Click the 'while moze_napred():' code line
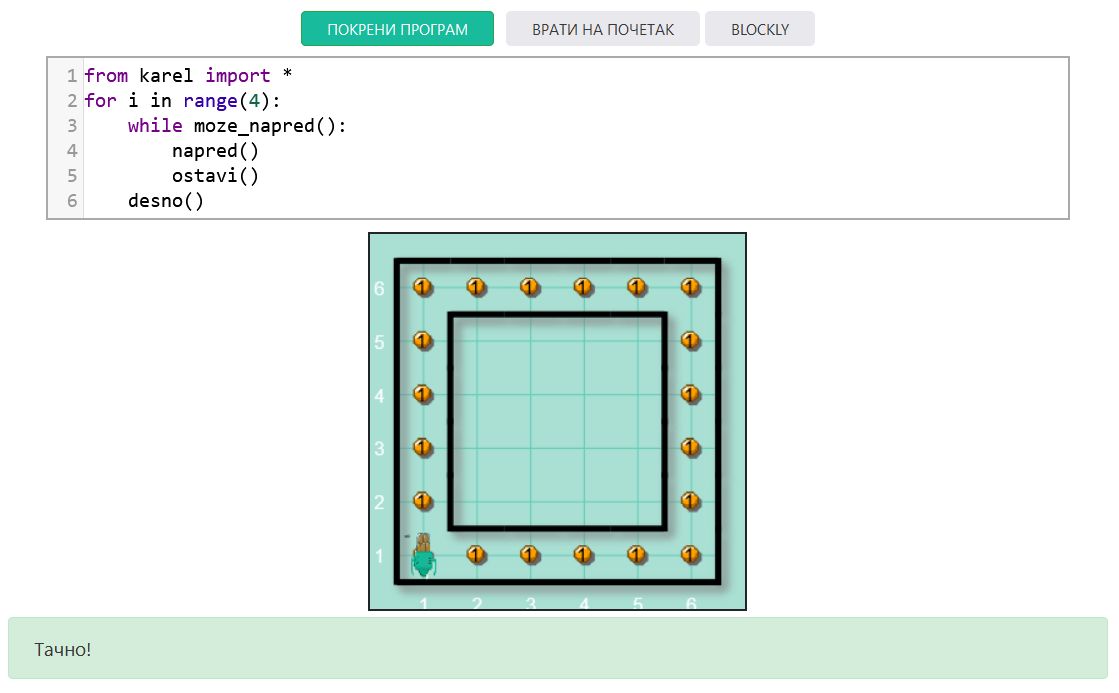The image size is (1119, 693). click(236, 126)
